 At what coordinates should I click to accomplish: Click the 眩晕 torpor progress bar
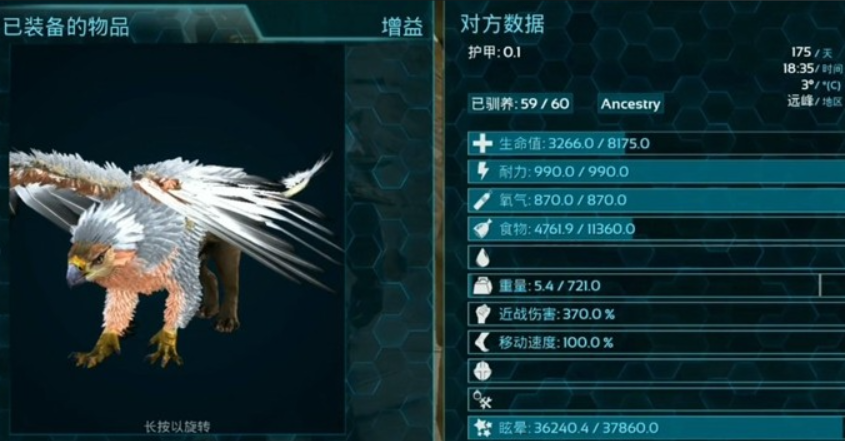[656, 428]
